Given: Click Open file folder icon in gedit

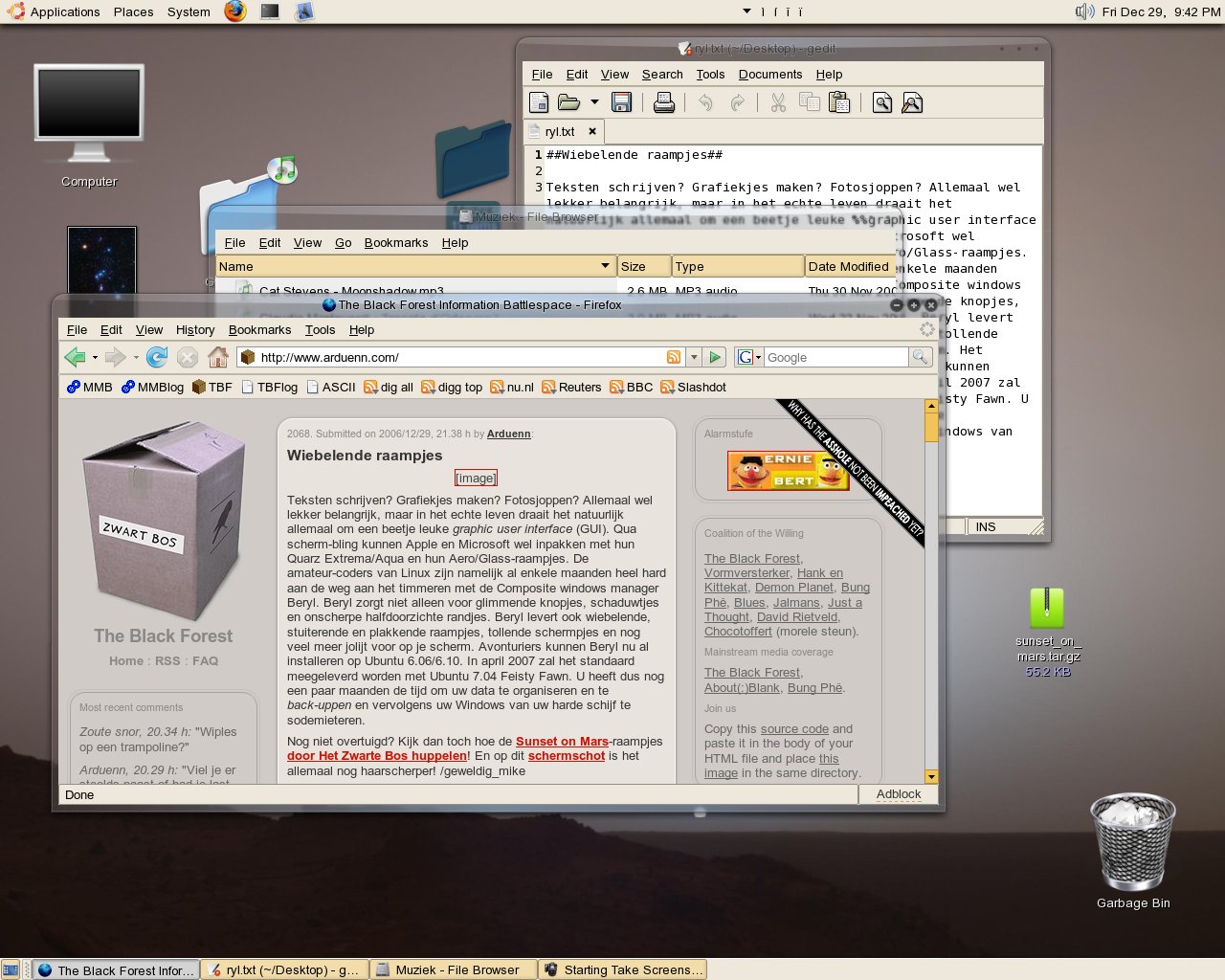Looking at the screenshot, I should click(569, 102).
